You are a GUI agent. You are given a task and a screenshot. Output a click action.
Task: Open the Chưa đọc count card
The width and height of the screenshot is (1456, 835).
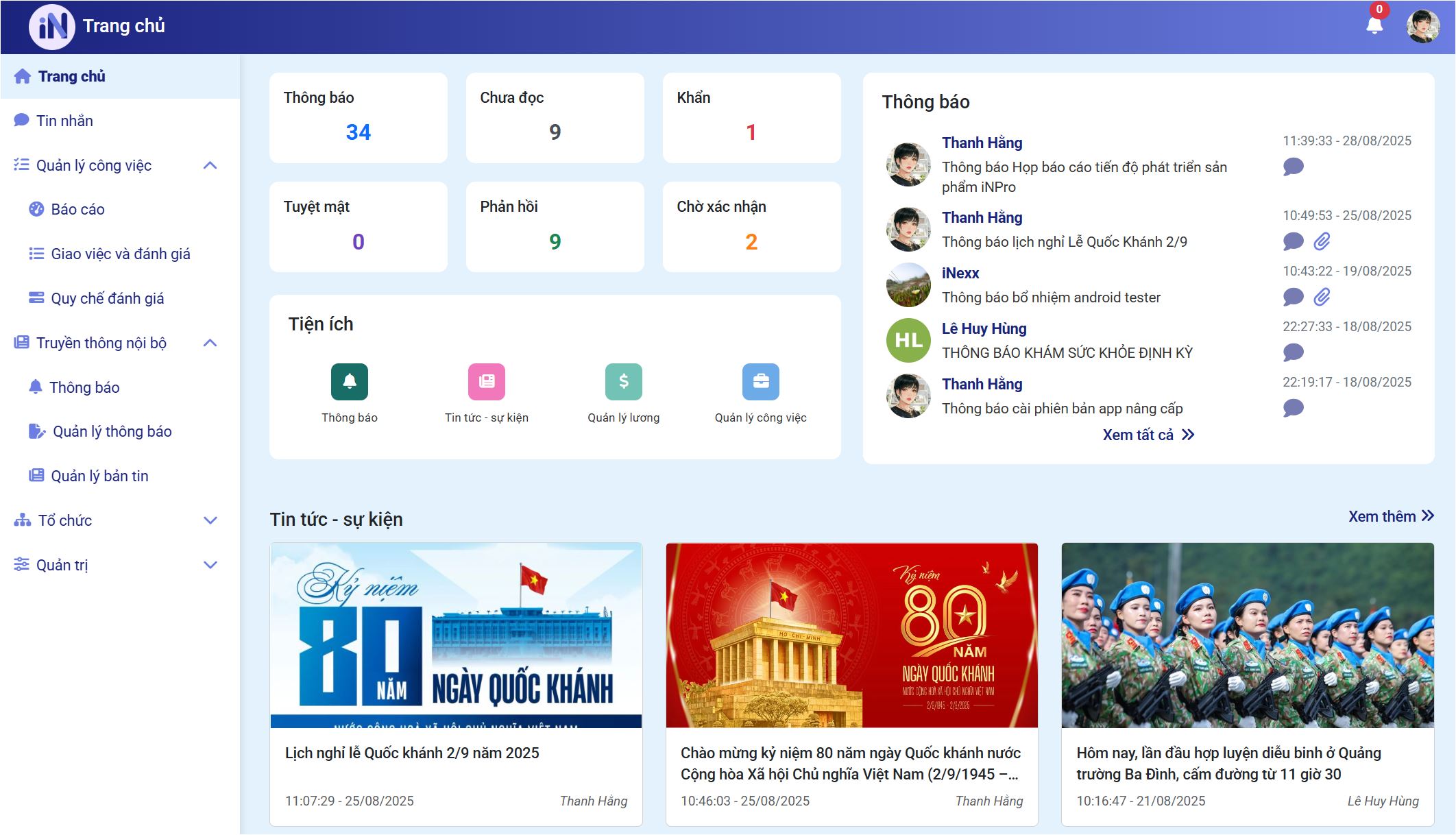click(555, 118)
